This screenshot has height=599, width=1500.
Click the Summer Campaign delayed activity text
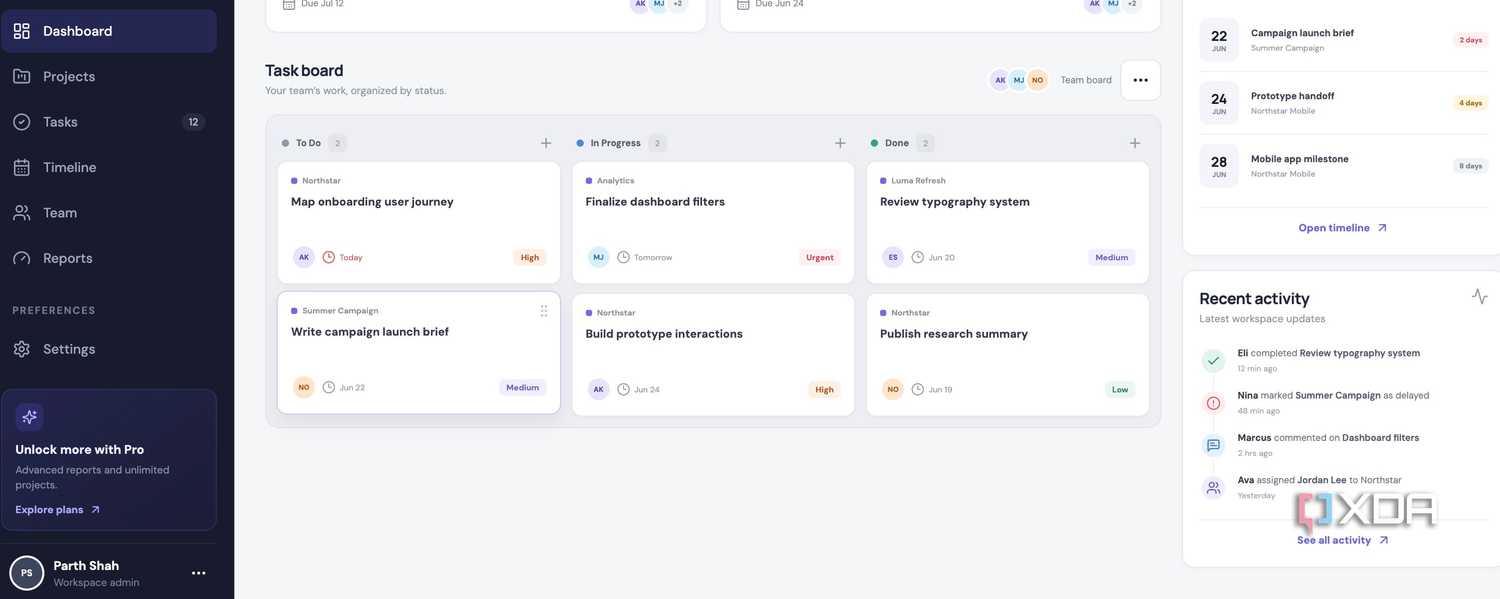pos(1333,395)
